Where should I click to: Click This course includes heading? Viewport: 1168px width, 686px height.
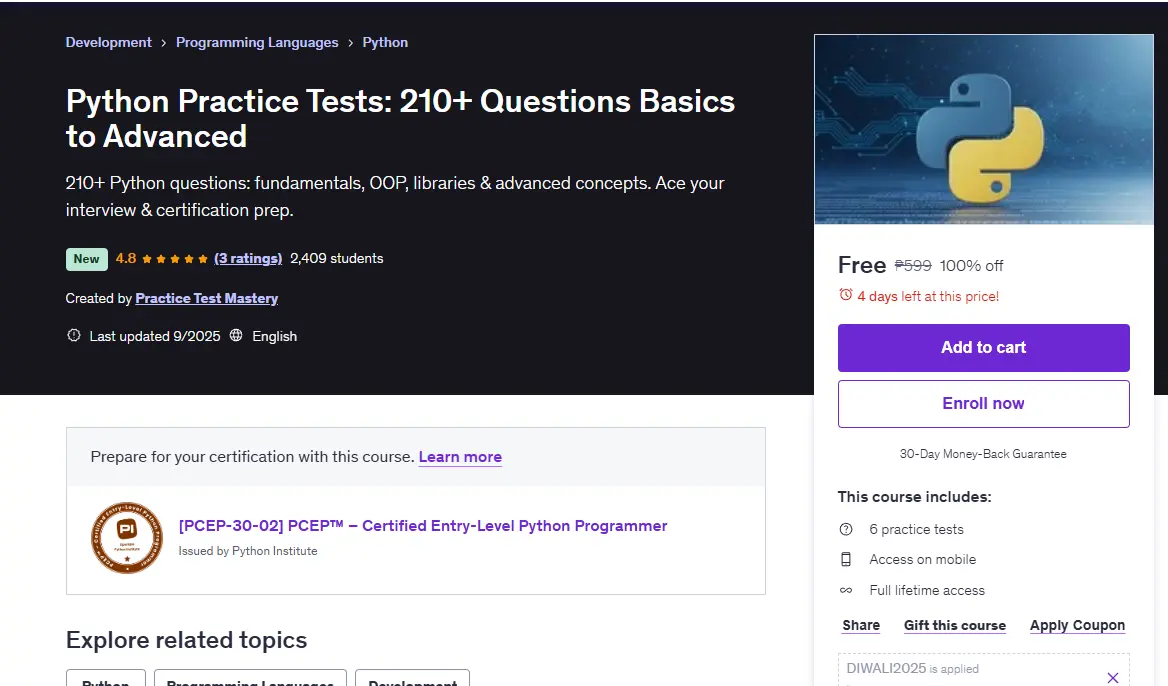[914, 497]
